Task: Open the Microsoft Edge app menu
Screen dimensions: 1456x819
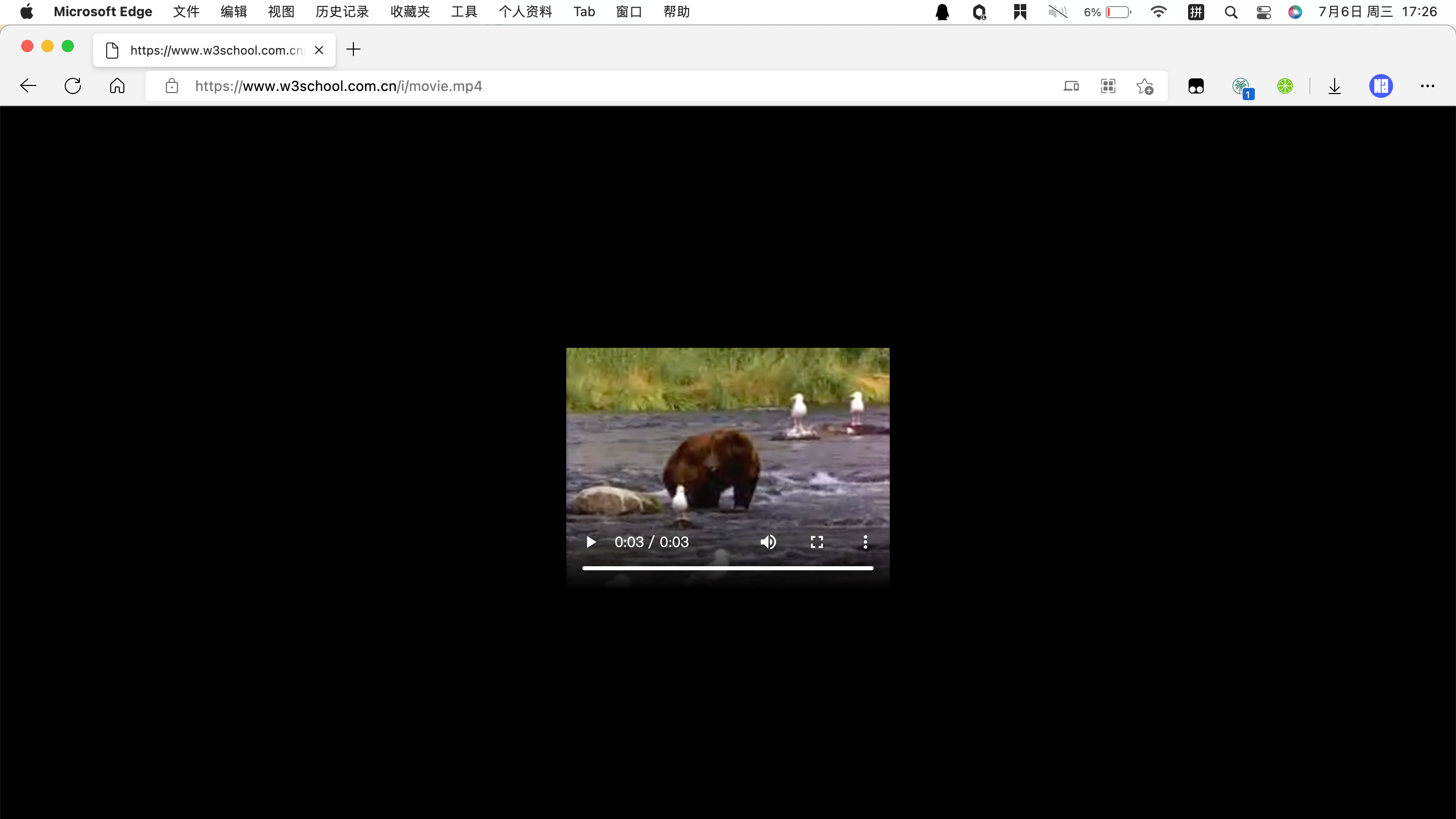Action: (103, 12)
